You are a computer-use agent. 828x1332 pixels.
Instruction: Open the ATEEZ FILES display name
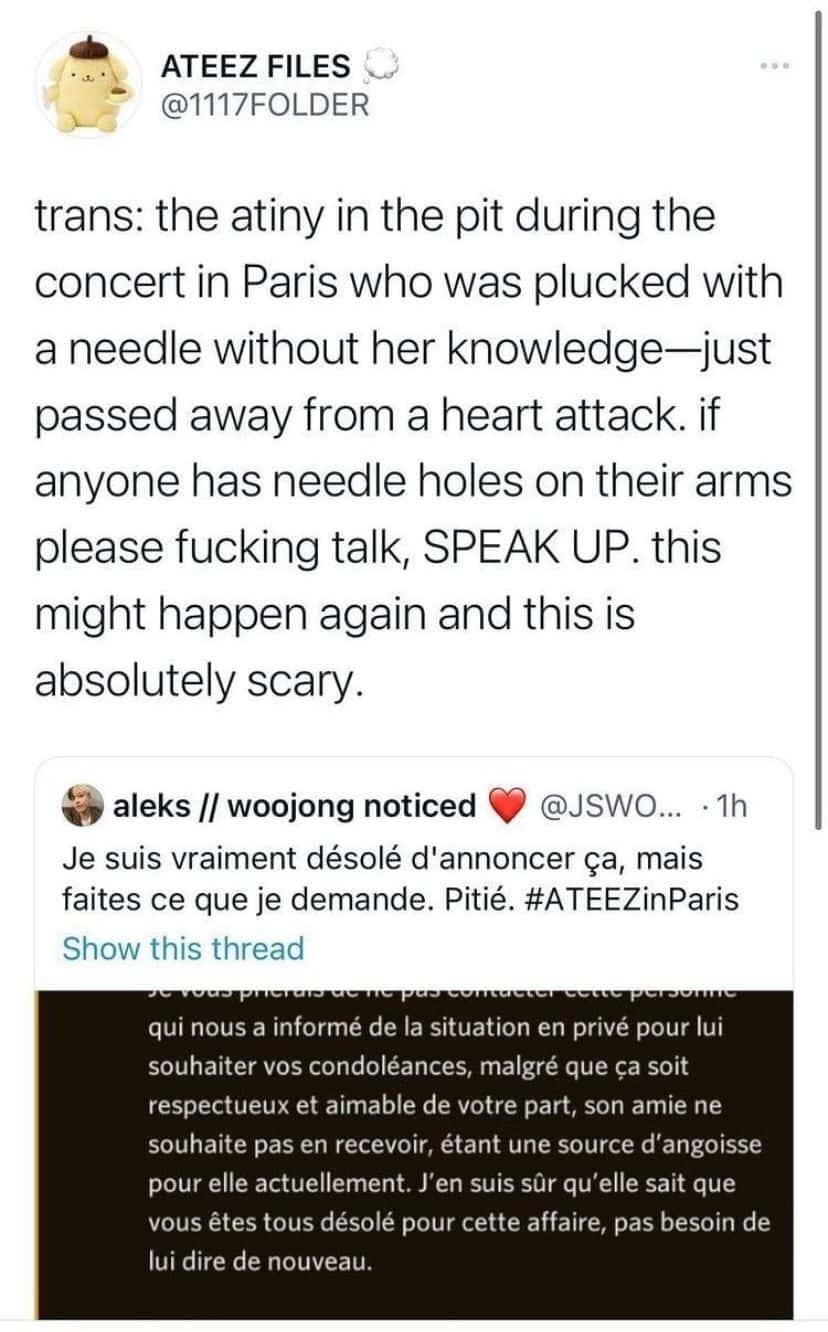(x=255, y=67)
